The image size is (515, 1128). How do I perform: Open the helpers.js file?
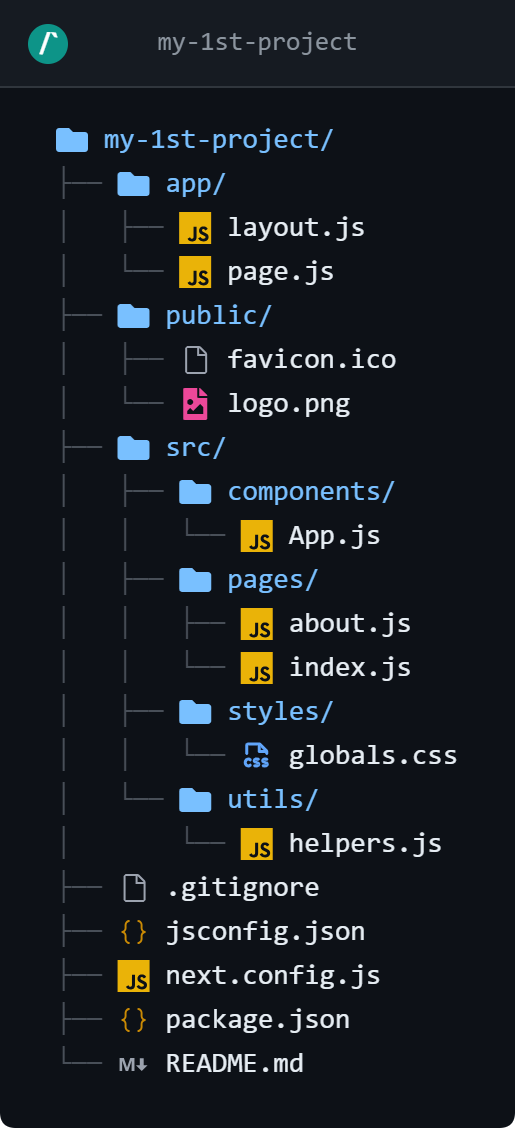pyautogui.click(x=365, y=844)
